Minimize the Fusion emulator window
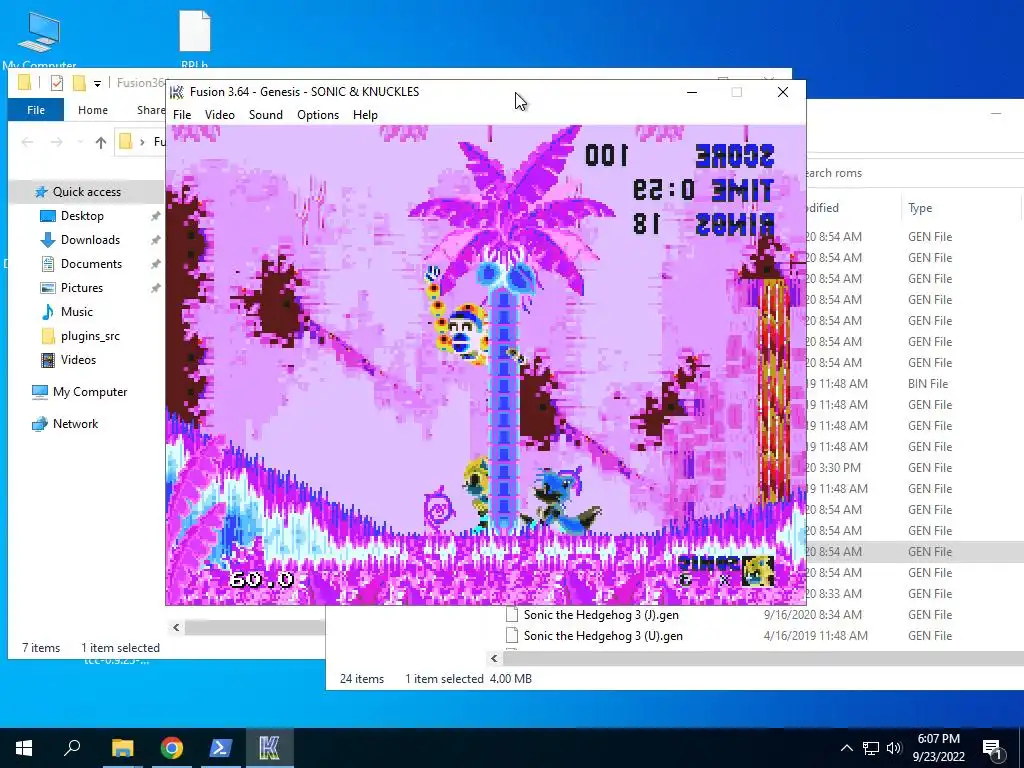Image resolution: width=1024 pixels, height=768 pixels. [692, 92]
